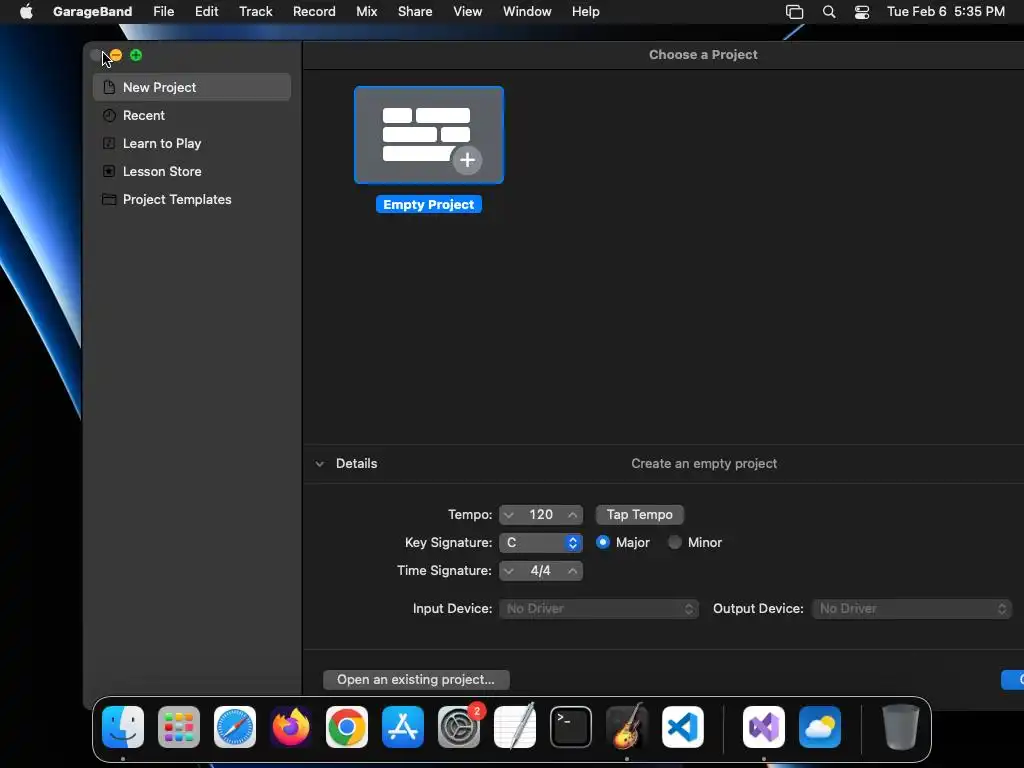This screenshot has height=768, width=1024.
Task: Open the Mix menu
Action: coord(366,12)
